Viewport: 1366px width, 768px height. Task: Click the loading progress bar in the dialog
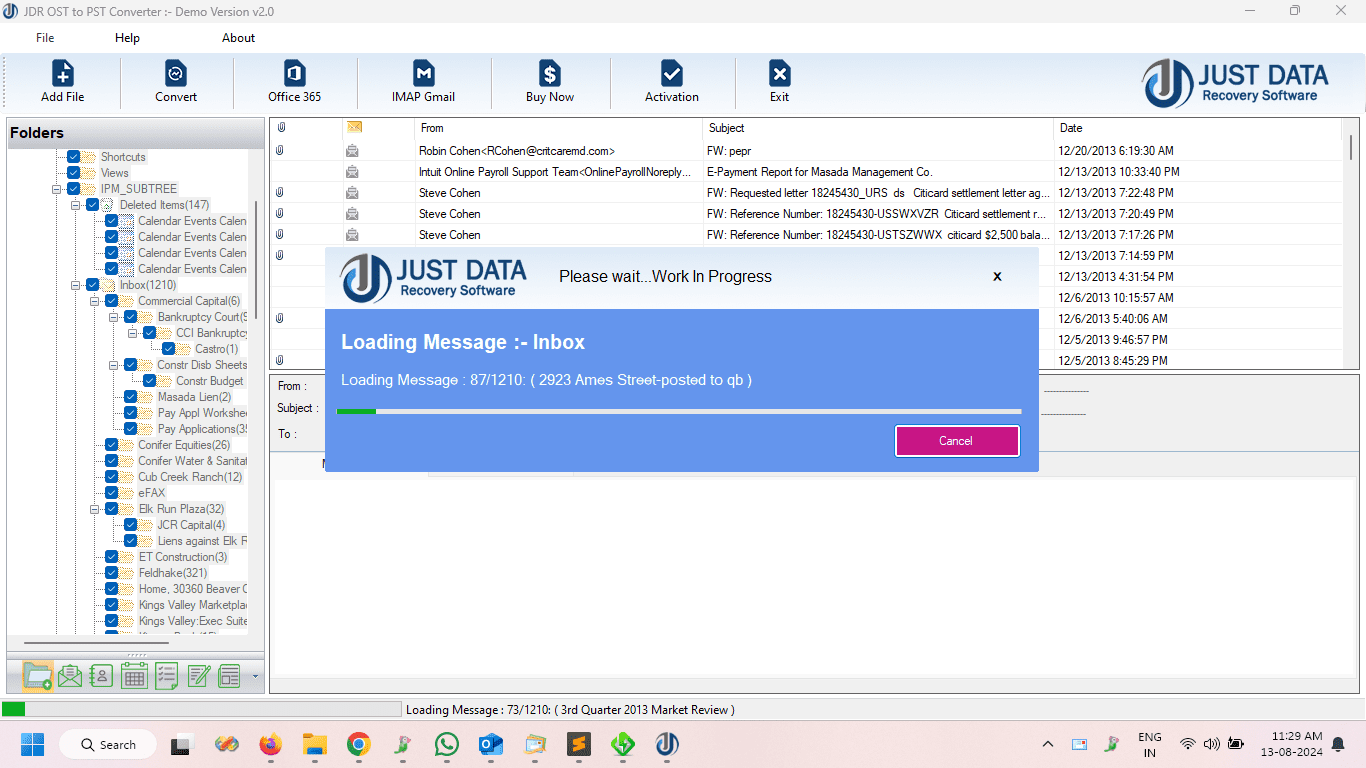[683, 410]
